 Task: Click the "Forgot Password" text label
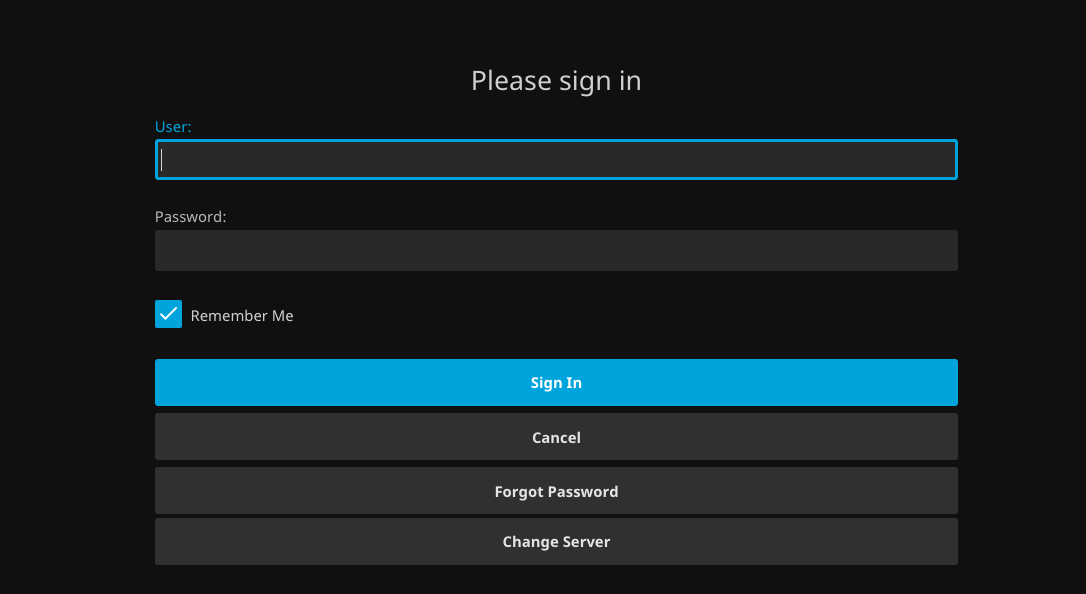pyautogui.click(x=556, y=492)
